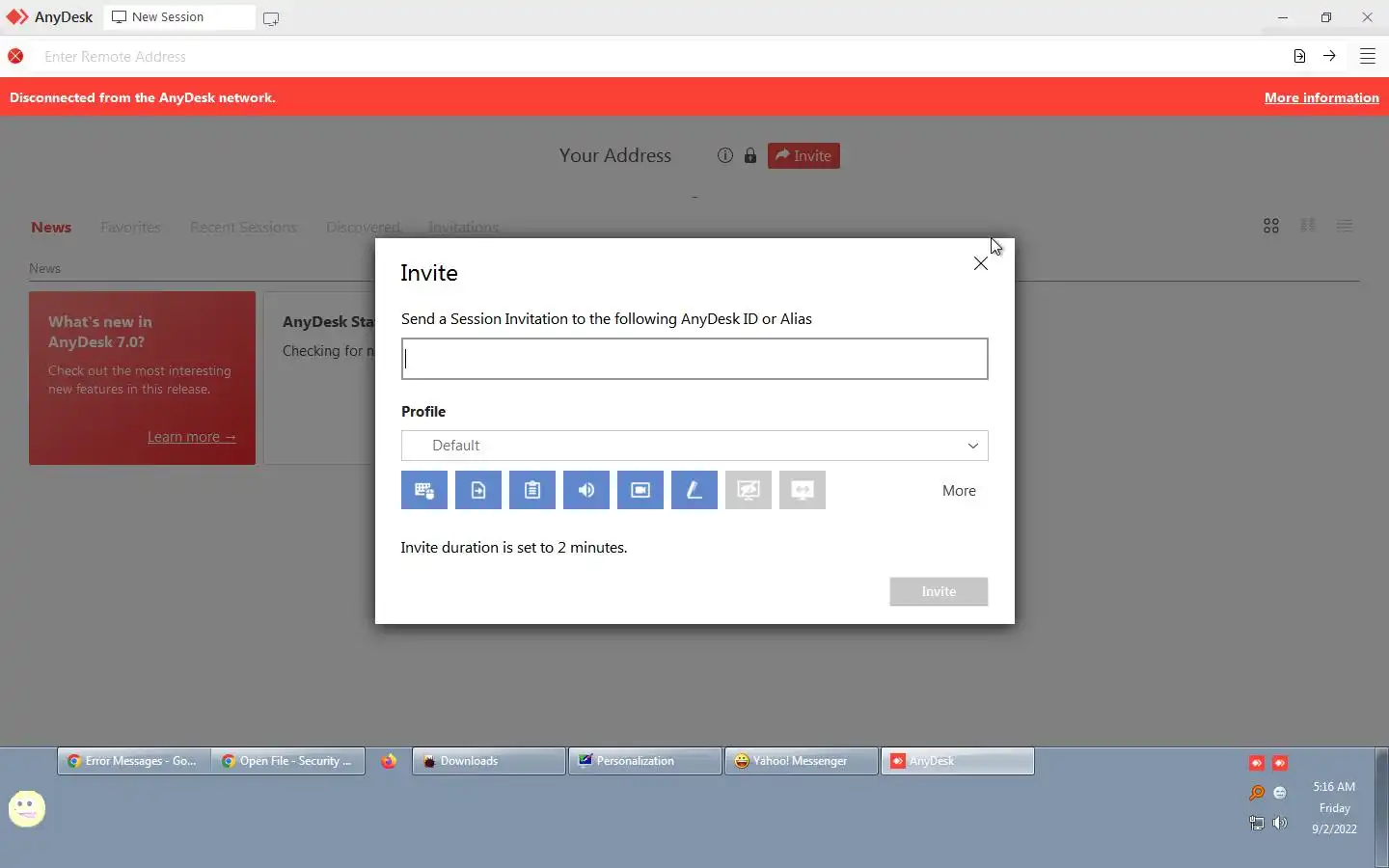Screen dimensions: 1389x868
Task: Open What's new in AnyDesk 7.0 card
Action: point(142,378)
